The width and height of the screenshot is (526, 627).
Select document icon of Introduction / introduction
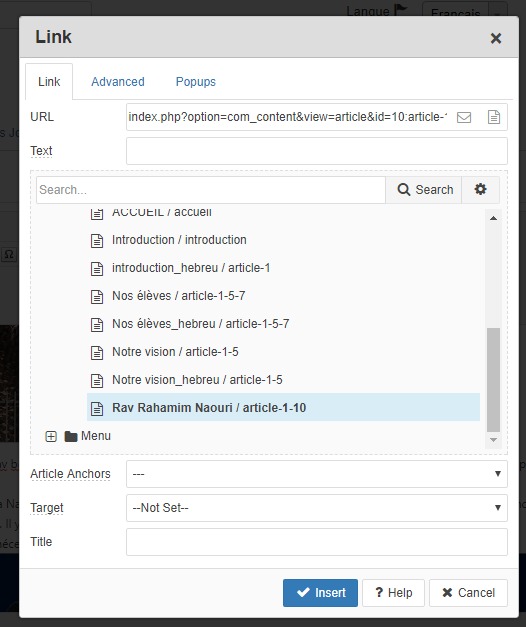(97, 241)
